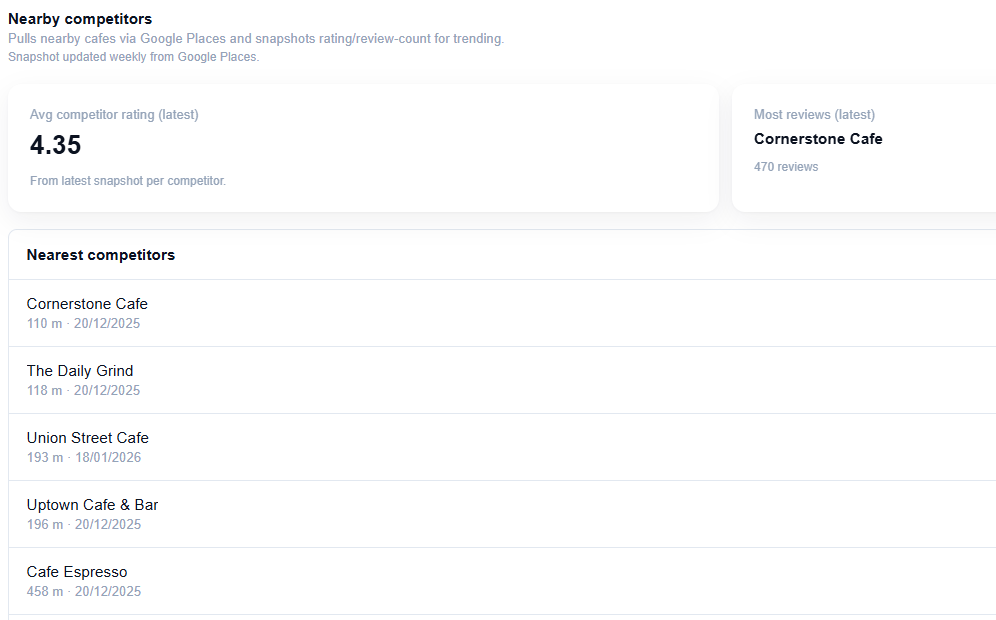Select the 'Snapshot updated weekly' note
The image size is (996, 620).
[133, 57]
